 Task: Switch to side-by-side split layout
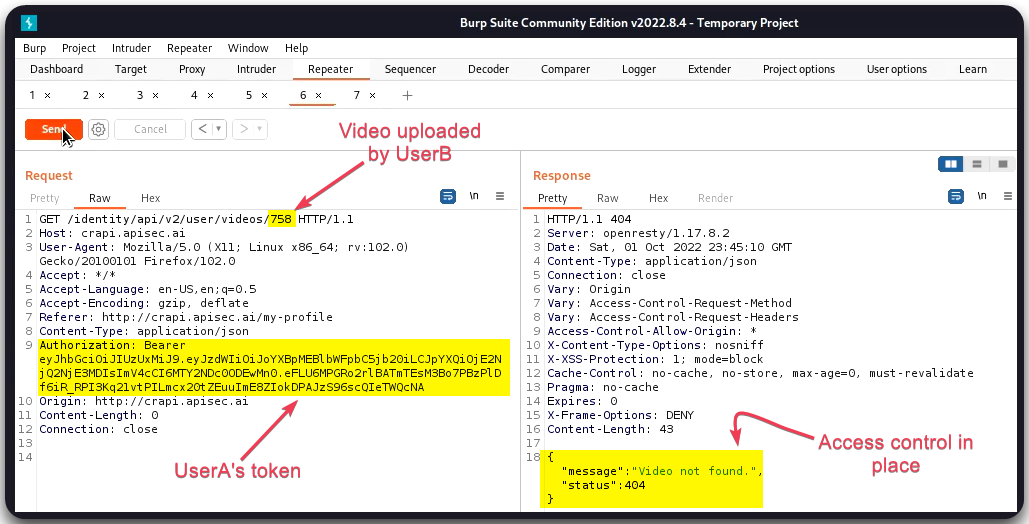pos(951,164)
